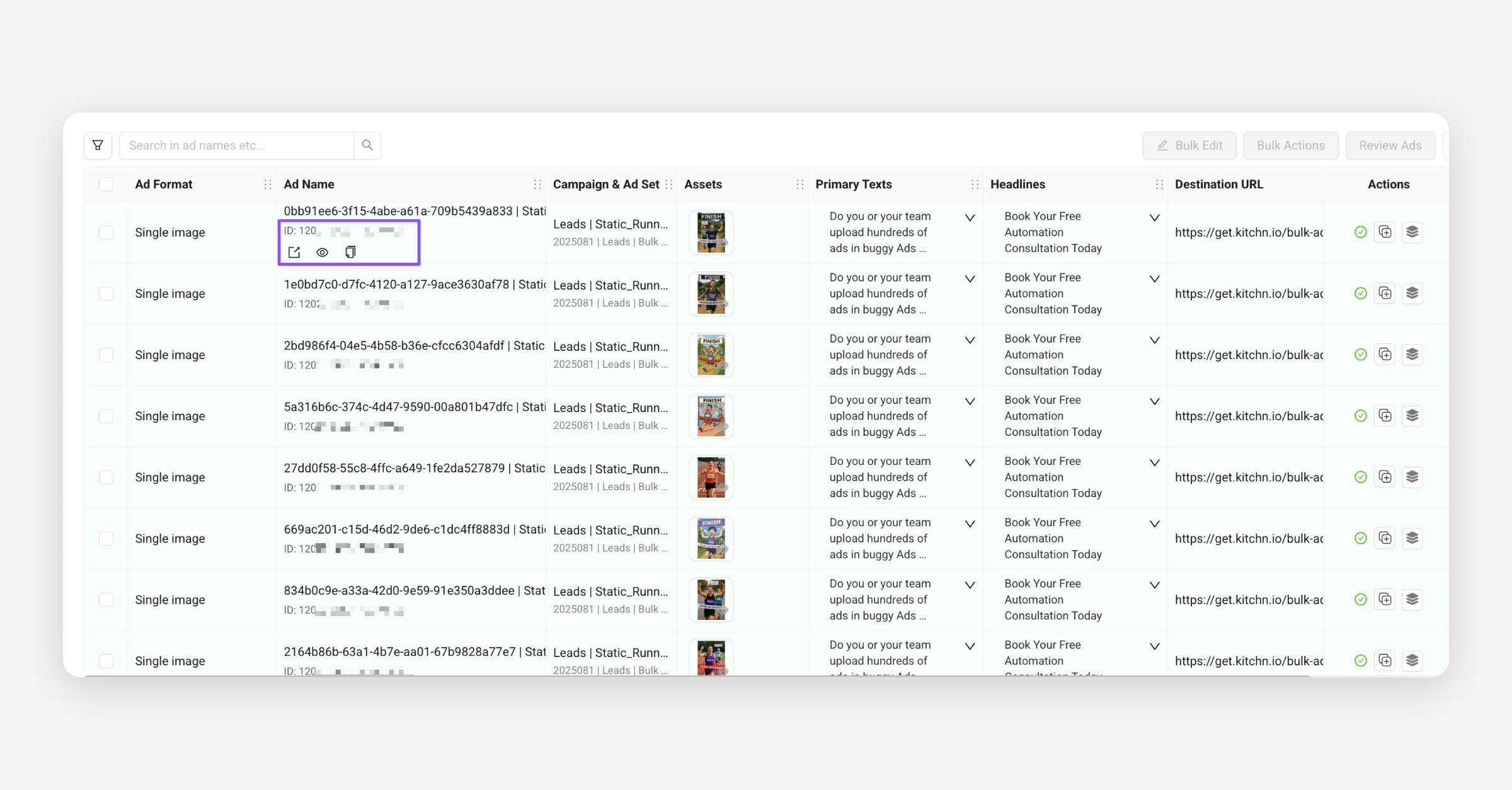
Task: Click the Headlines column header
Action: click(1017, 185)
